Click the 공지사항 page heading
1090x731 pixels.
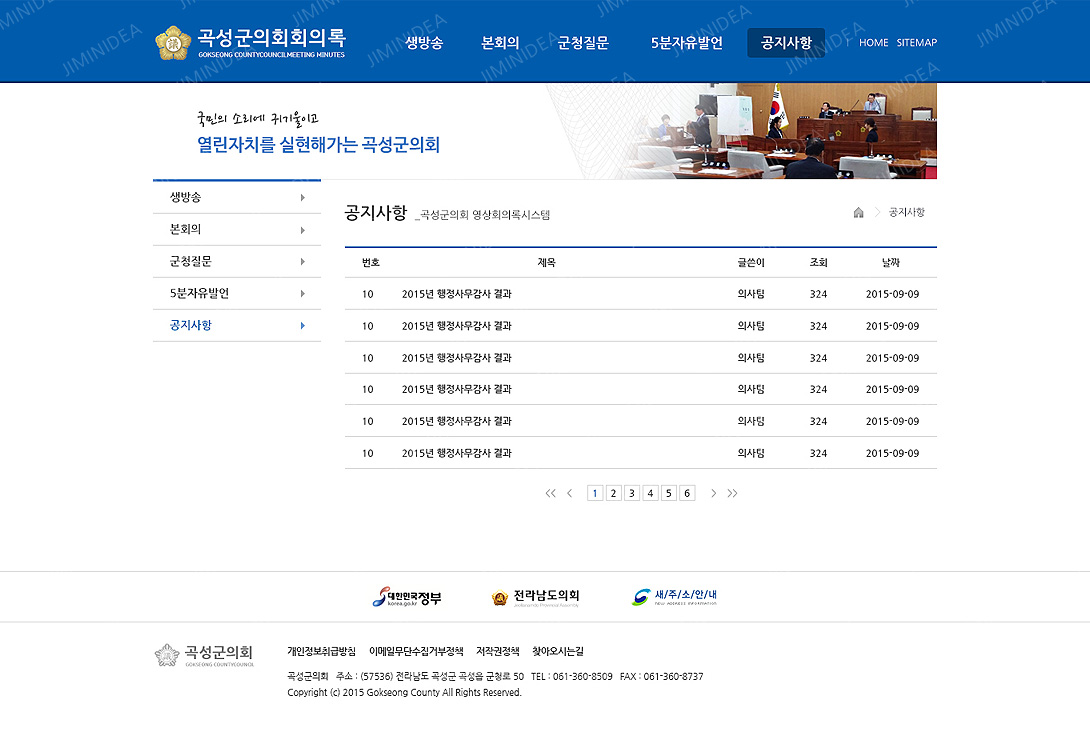[x=375, y=213]
